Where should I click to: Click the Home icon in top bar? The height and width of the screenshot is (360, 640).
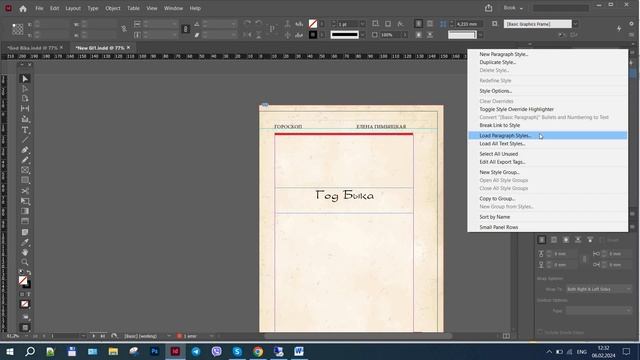(x=23, y=8)
